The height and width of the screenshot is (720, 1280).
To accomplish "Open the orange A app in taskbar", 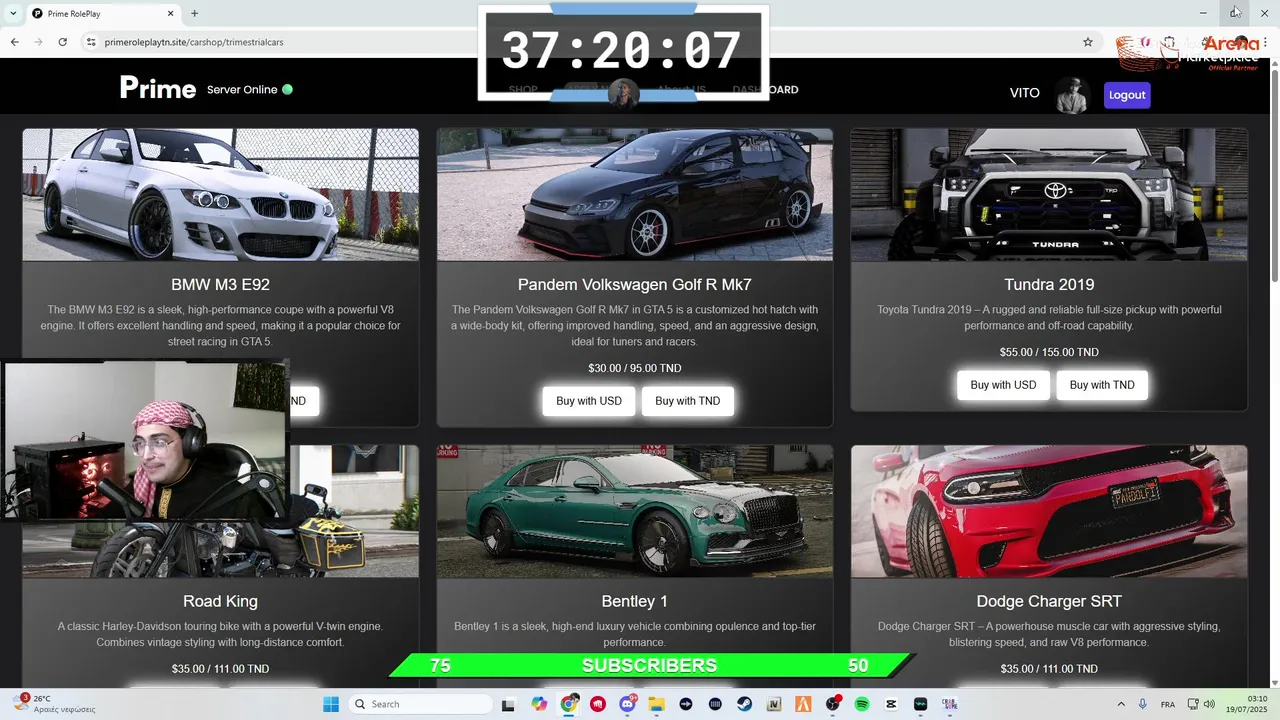I will [803, 704].
